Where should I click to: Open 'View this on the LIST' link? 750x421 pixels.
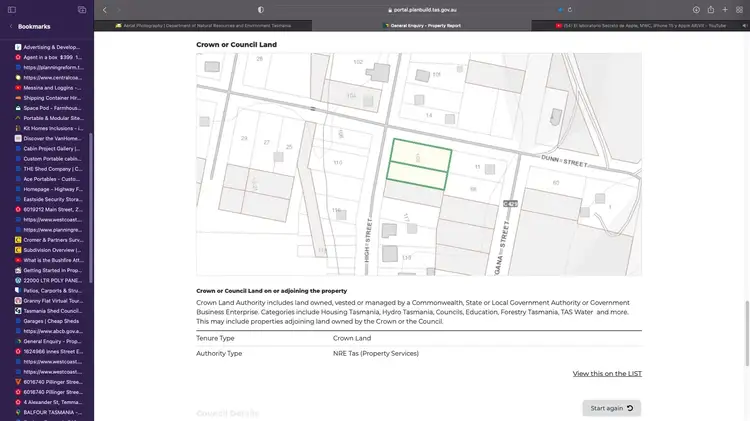pyautogui.click(x=607, y=373)
